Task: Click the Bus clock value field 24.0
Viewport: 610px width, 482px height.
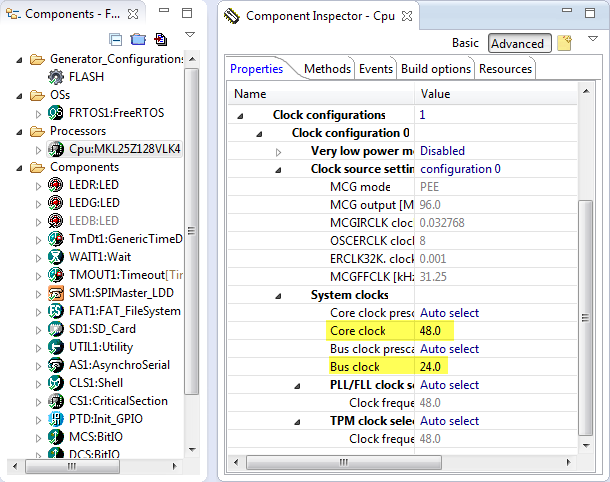Action: click(431, 367)
